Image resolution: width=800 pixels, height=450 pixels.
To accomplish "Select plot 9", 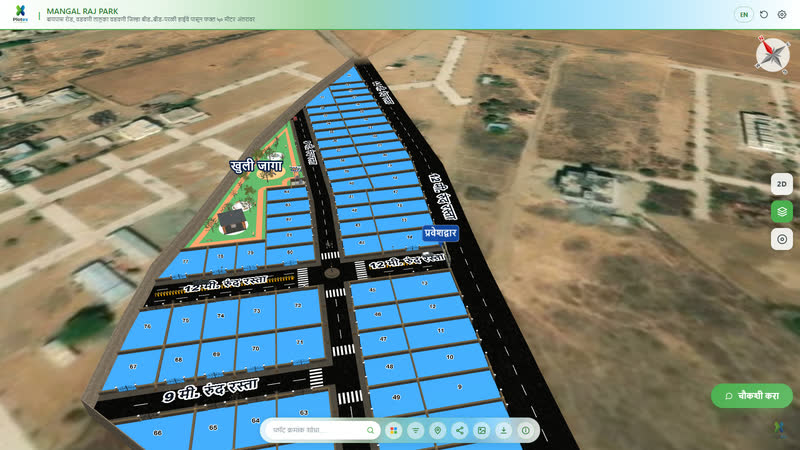I will click(x=459, y=388).
